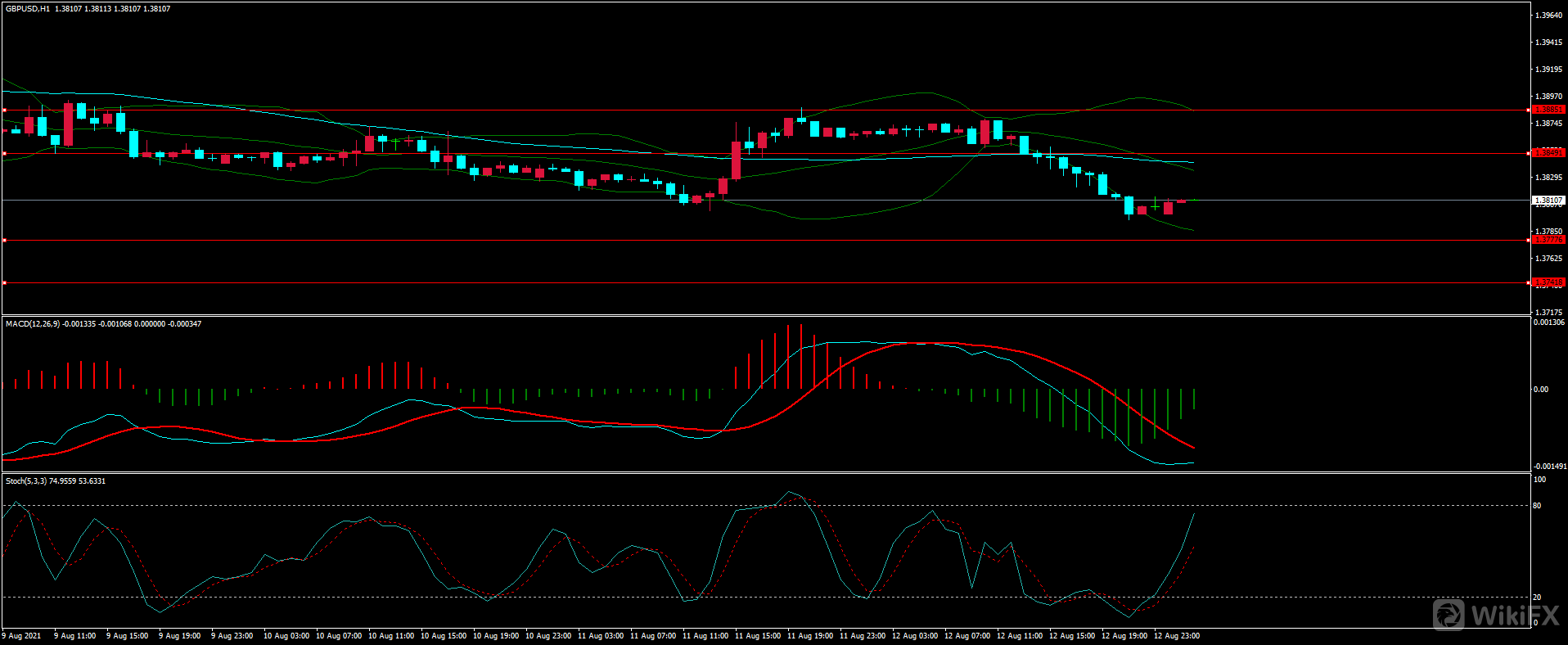Select the 1.37776 red price level tag

pyautogui.click(x=1548, y=240)
